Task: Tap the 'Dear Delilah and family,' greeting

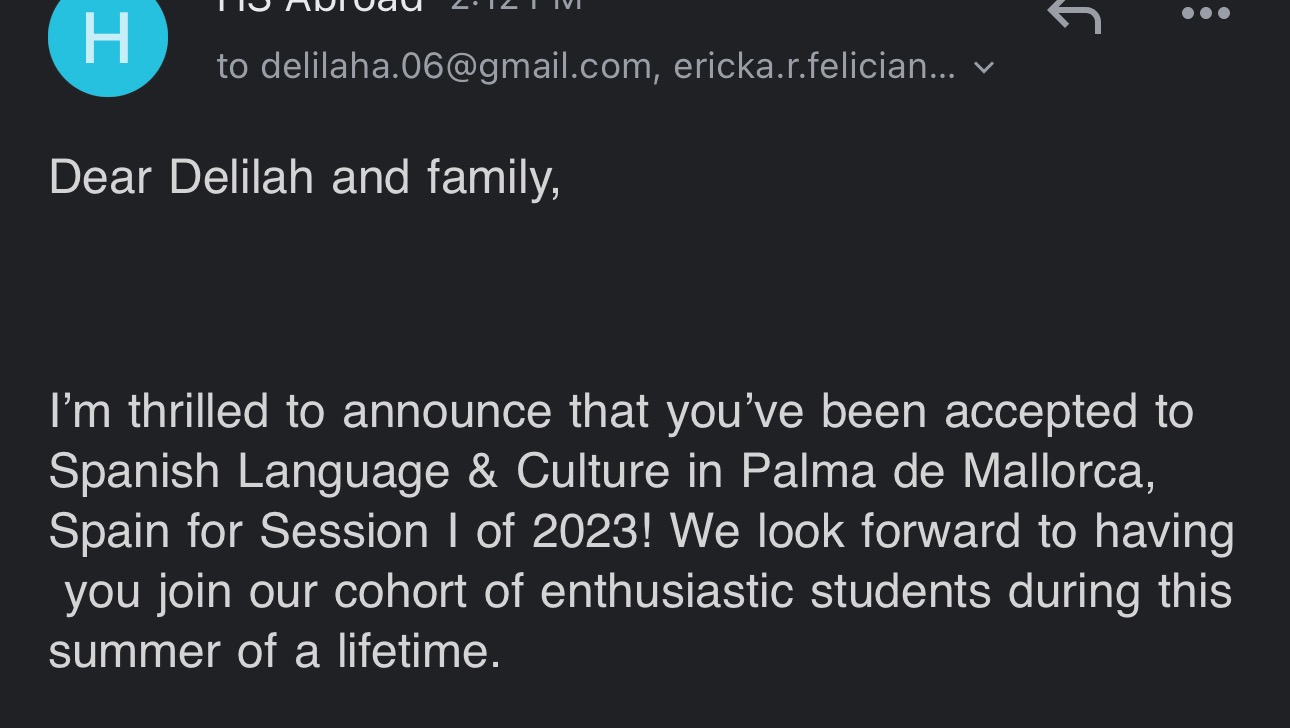Action: pos(305,178)
